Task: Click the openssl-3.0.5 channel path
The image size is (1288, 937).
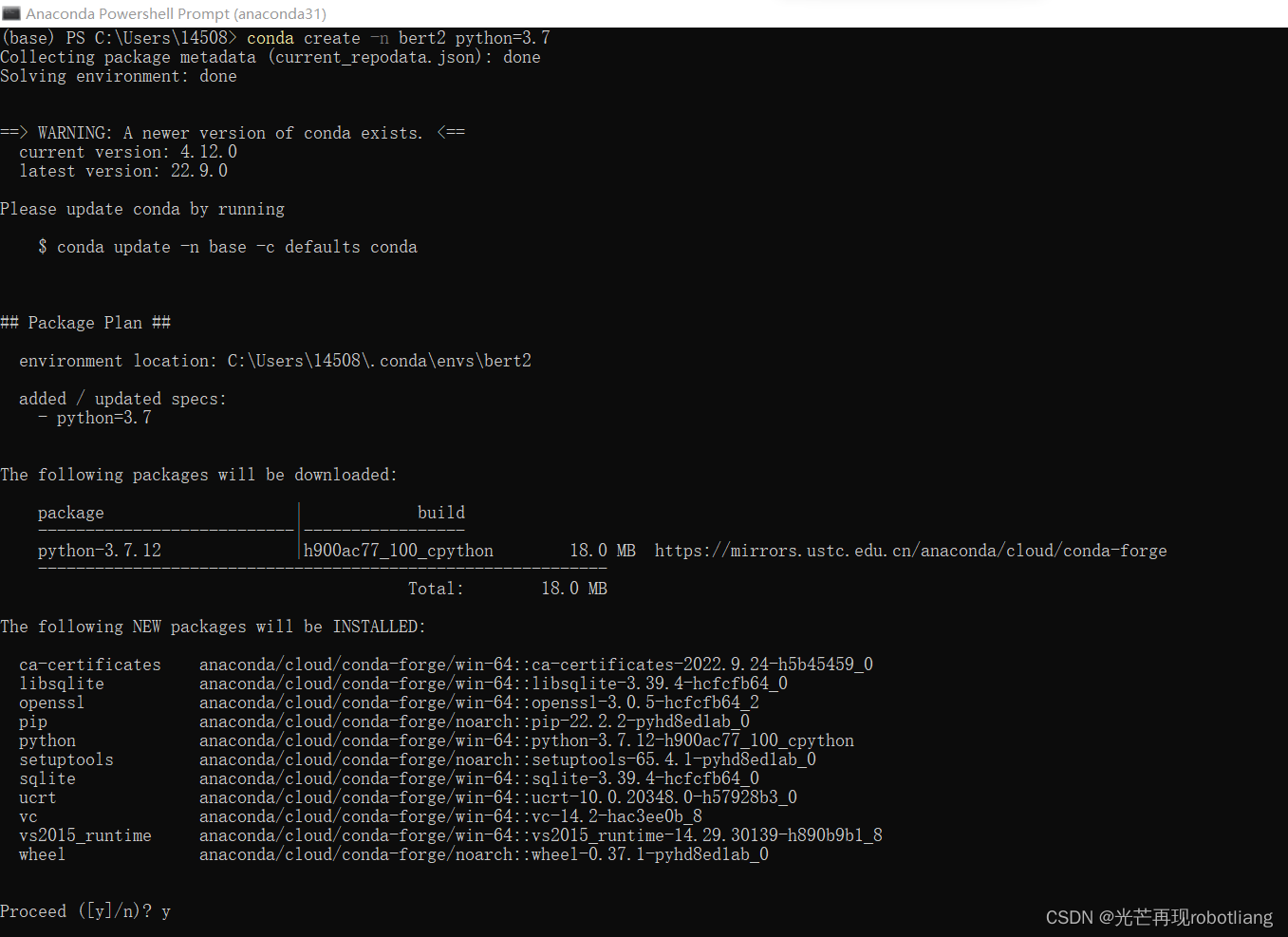Action: (479, 703)
